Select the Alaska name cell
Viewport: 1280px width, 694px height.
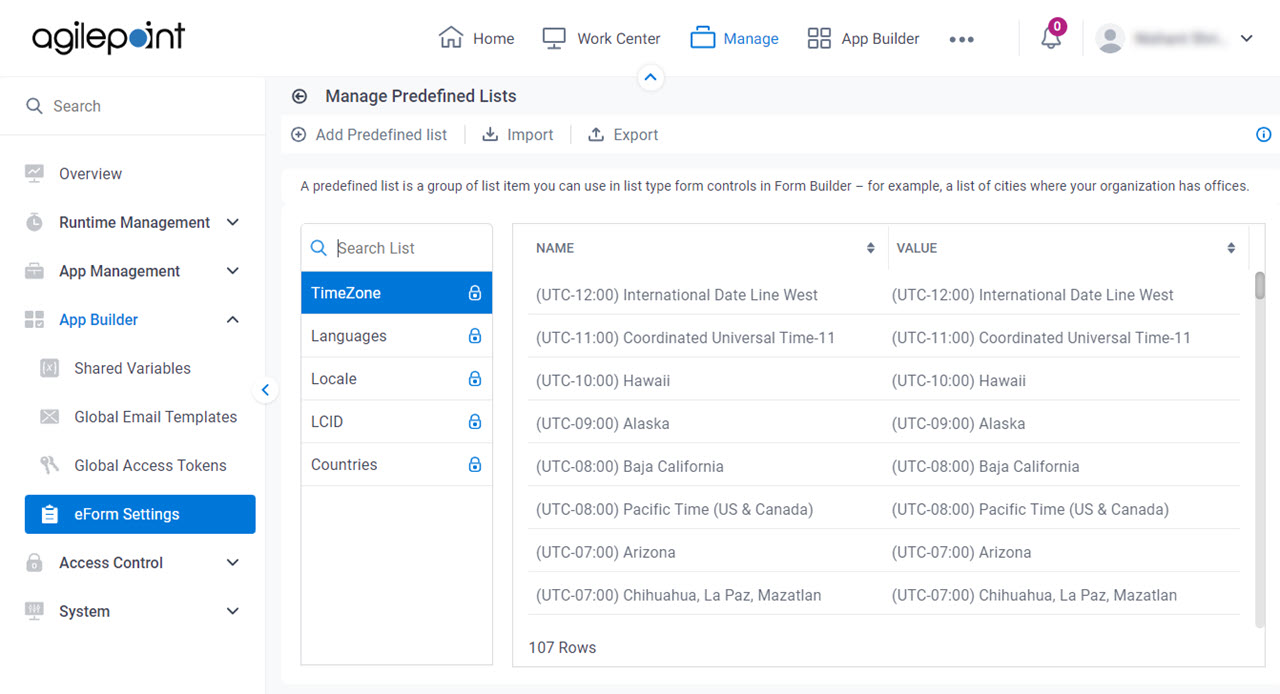click(603, 424)
